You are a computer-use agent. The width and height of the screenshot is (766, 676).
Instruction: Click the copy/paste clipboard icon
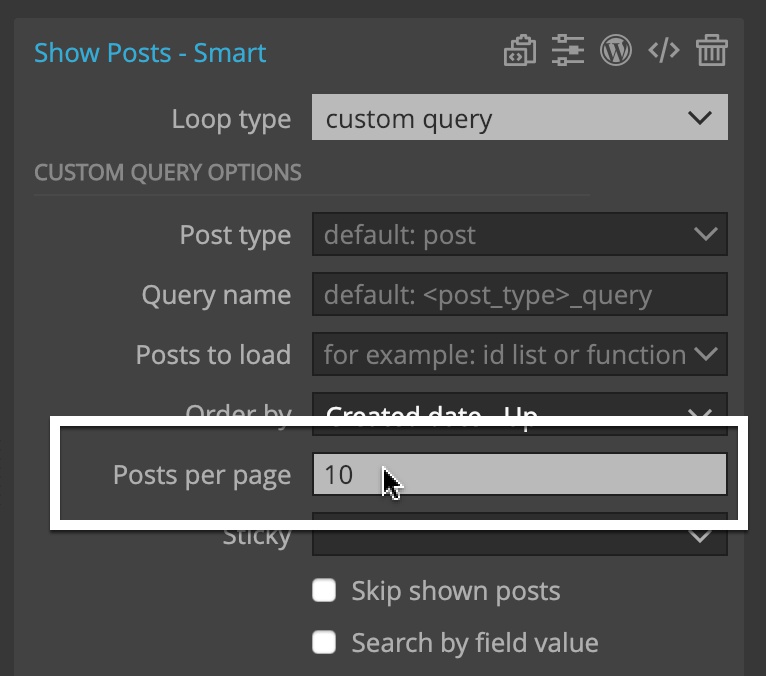pyautogui.click(x=520, y=50)
